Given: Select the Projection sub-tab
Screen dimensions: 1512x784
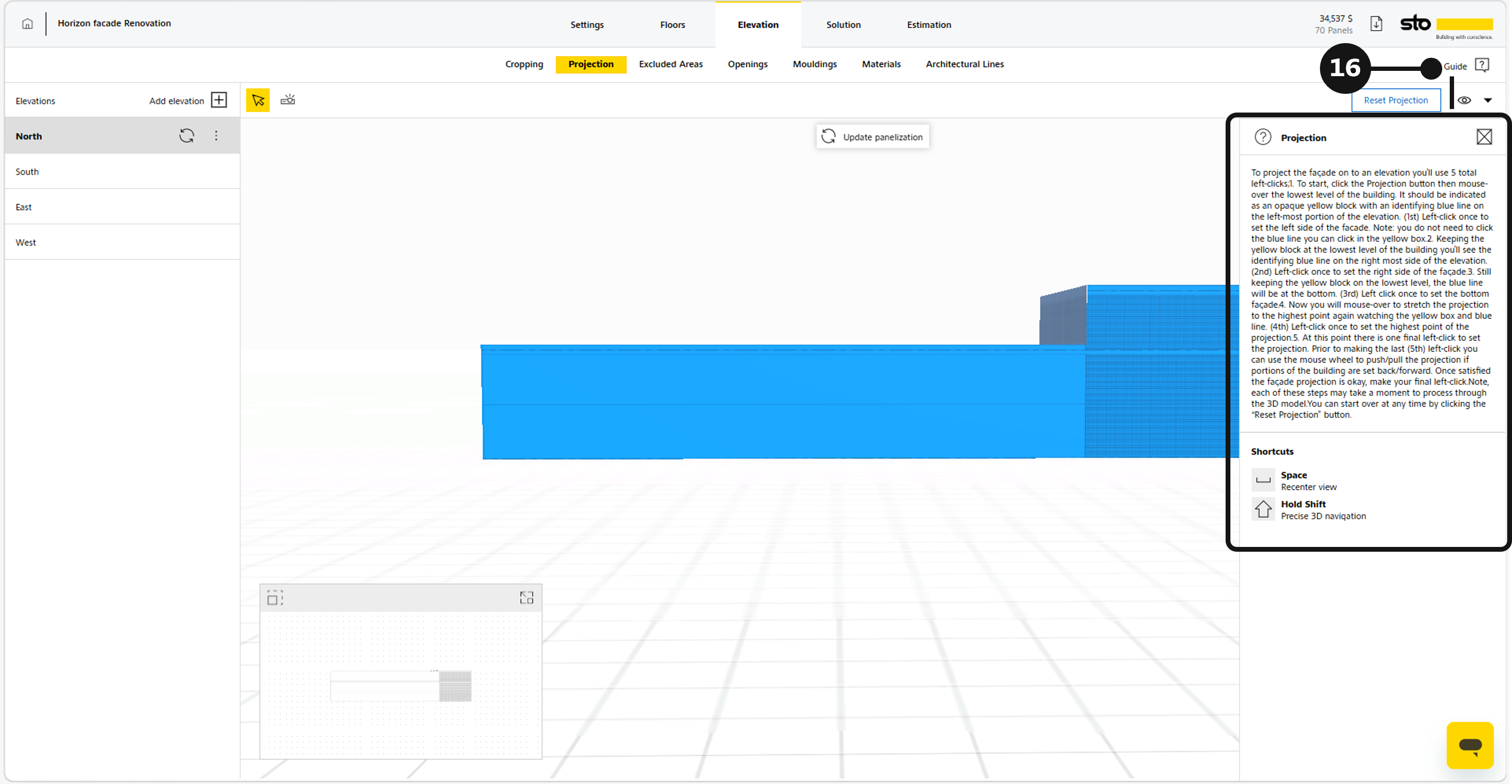Looking at the screenshot, I should [x=591, y=64].
